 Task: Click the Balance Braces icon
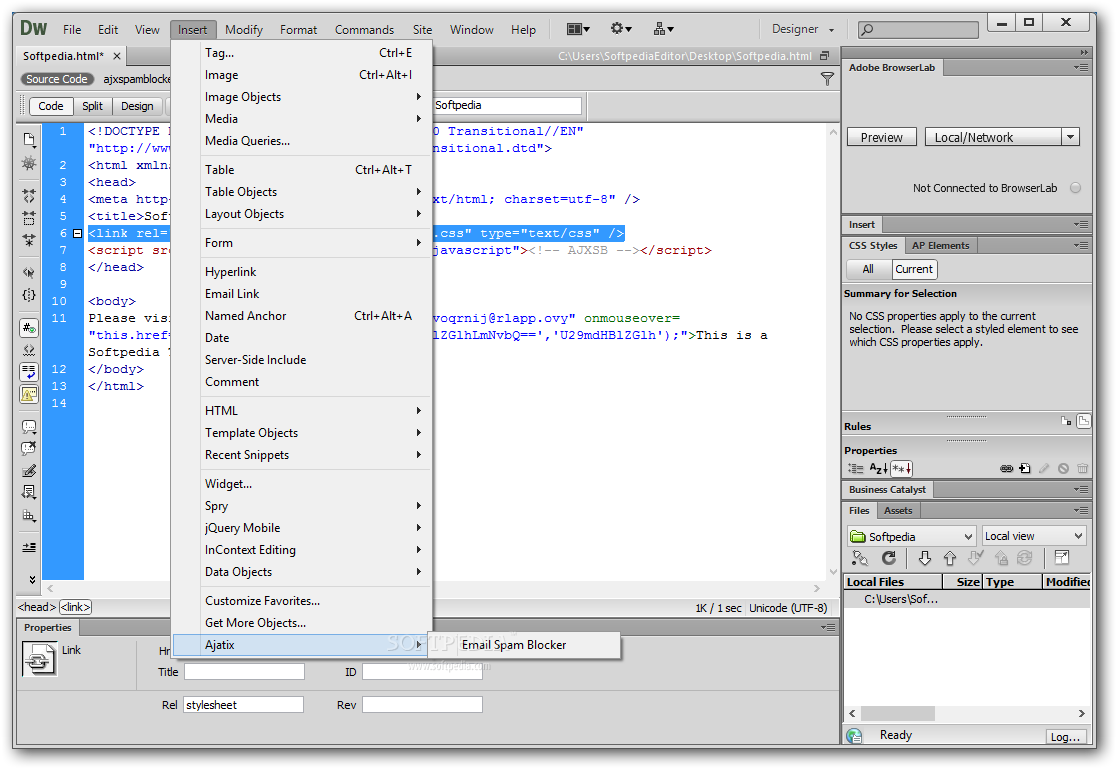pyautogui.click(x=28, y=294)
